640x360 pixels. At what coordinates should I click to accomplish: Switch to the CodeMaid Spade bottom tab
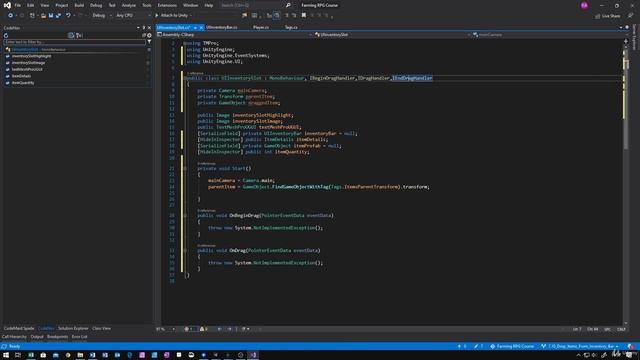pos(19,329)
